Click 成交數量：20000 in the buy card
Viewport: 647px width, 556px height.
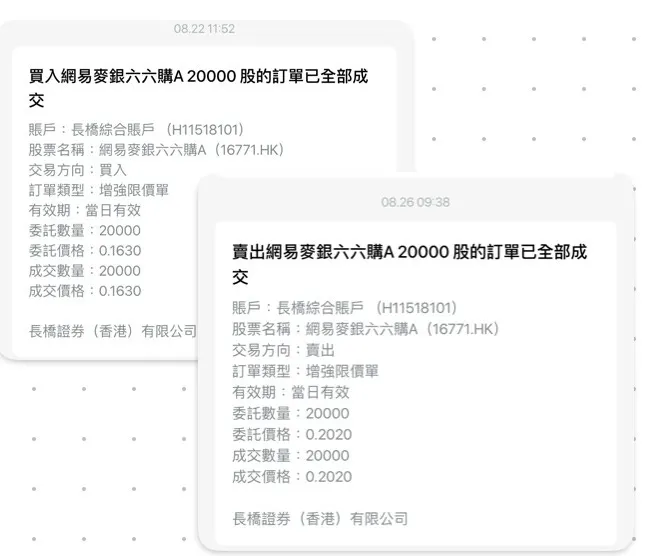coord(85,271)
